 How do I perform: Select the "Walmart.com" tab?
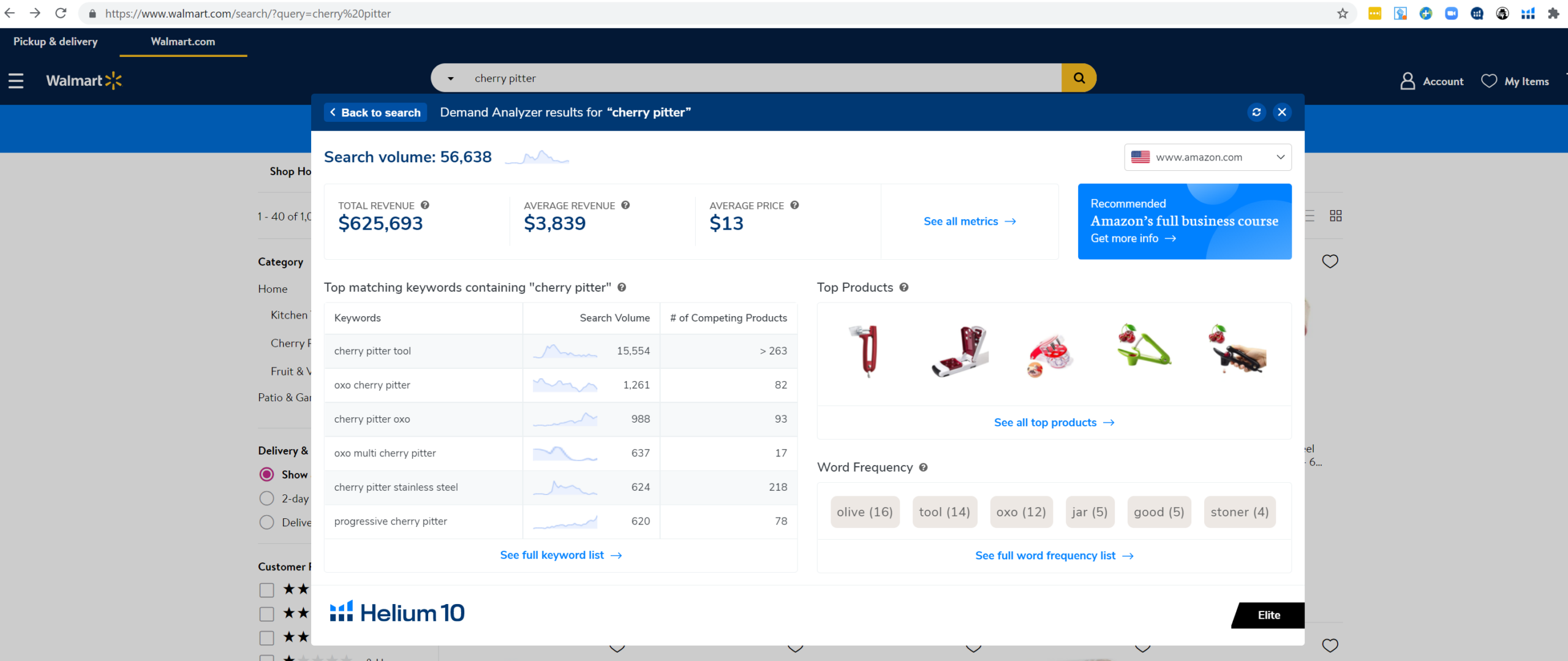pyautogui.click(x=182, y=41)
